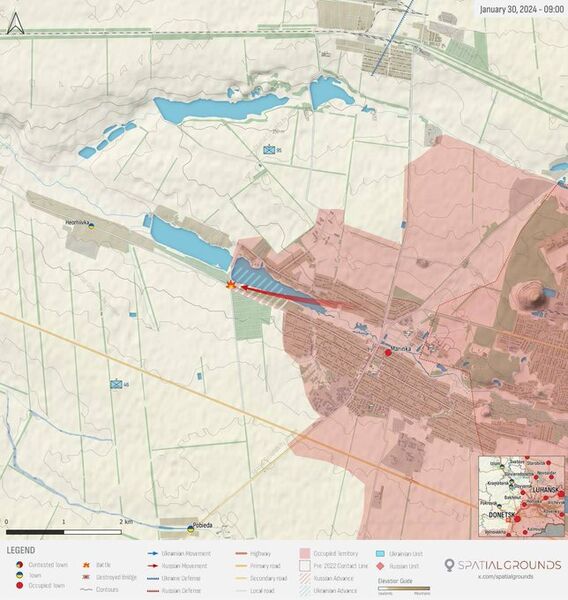Click the Russian Unit diamond legend icon
568x600 pixels.
380,566
